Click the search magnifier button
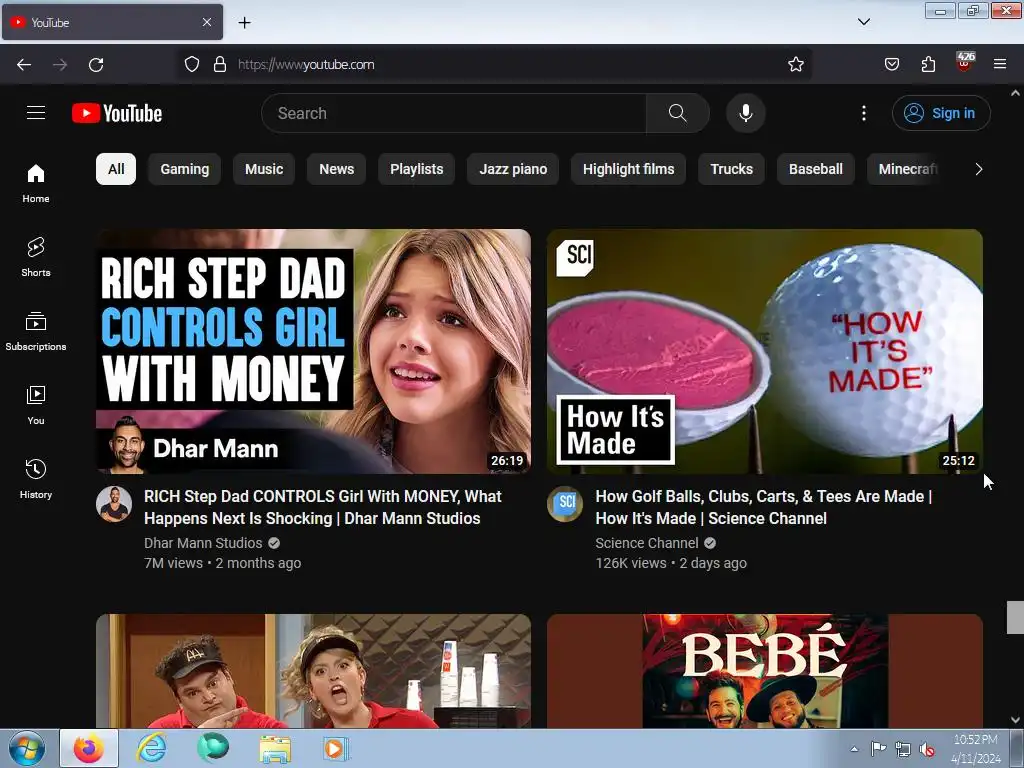 click(x=677, y=113)
